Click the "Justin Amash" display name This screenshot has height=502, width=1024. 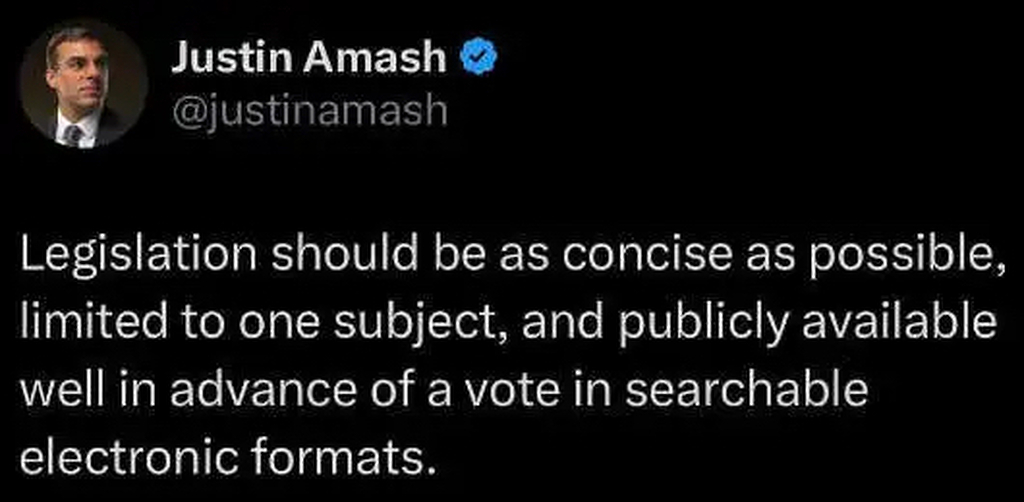308,60
